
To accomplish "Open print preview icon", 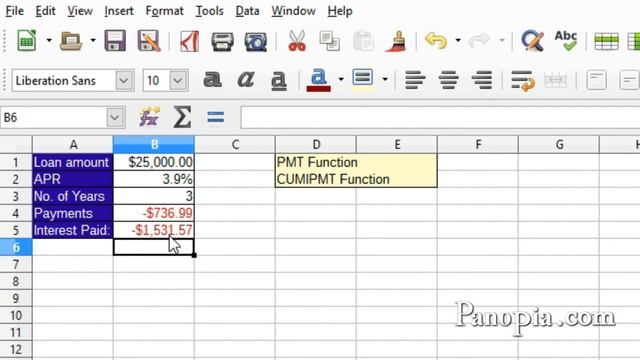I will click(256, 41).
